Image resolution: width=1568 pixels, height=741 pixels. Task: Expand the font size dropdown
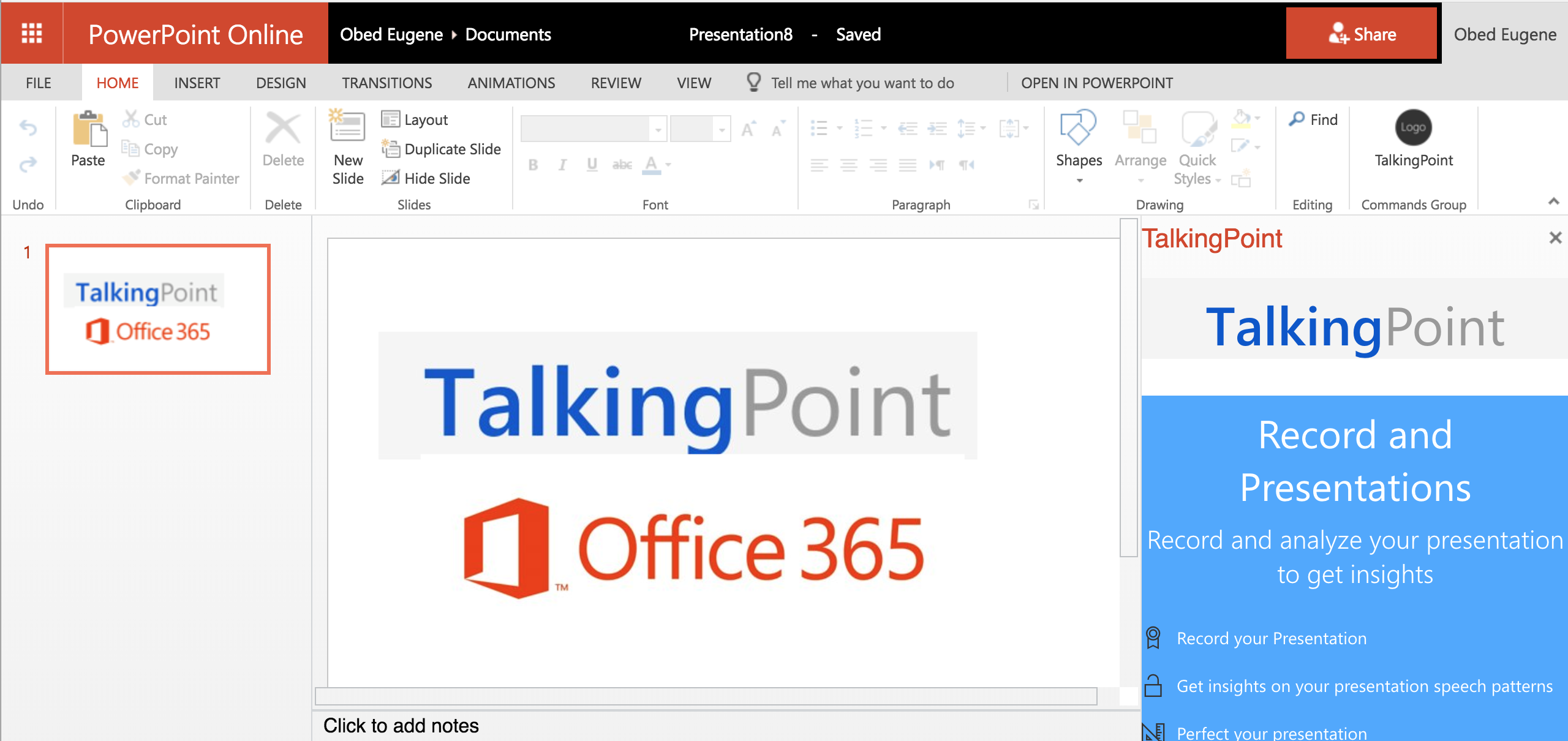[x=722, y=129]
